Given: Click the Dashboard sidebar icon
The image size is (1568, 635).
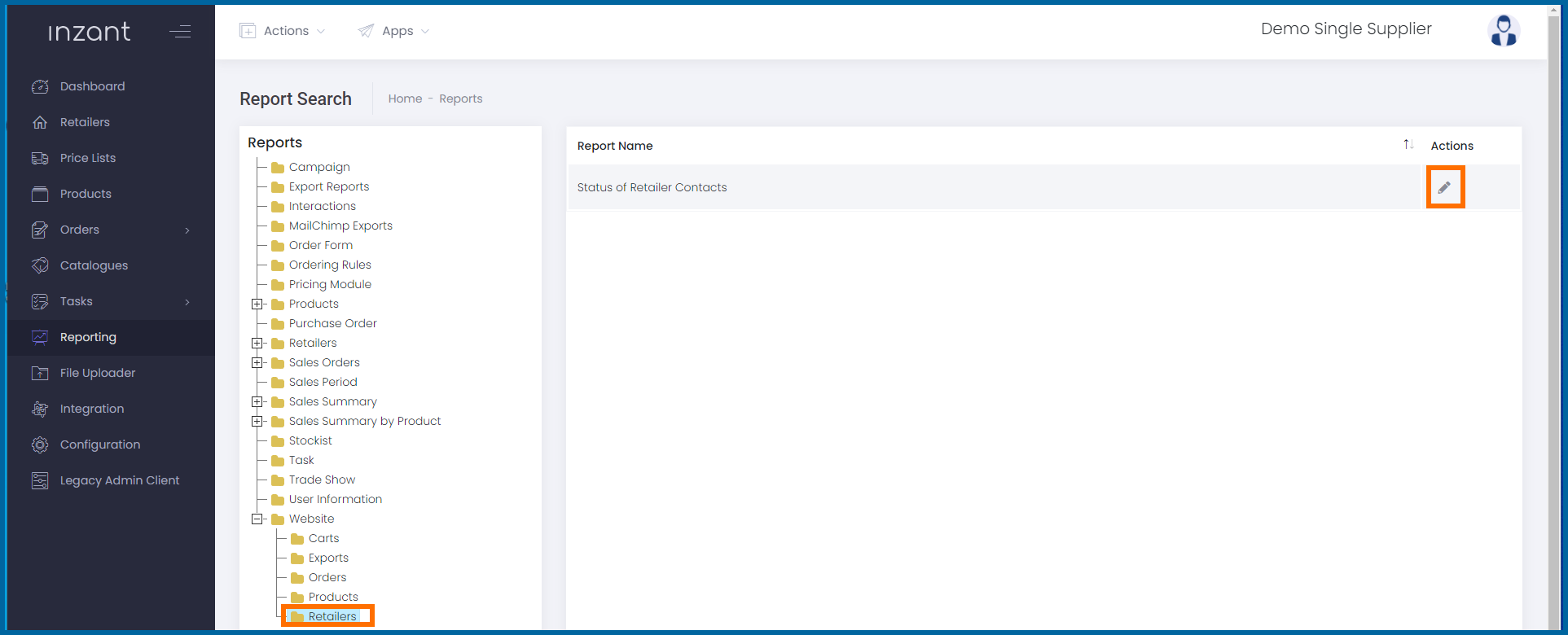Looking at the screenshot, I should 40,86.
